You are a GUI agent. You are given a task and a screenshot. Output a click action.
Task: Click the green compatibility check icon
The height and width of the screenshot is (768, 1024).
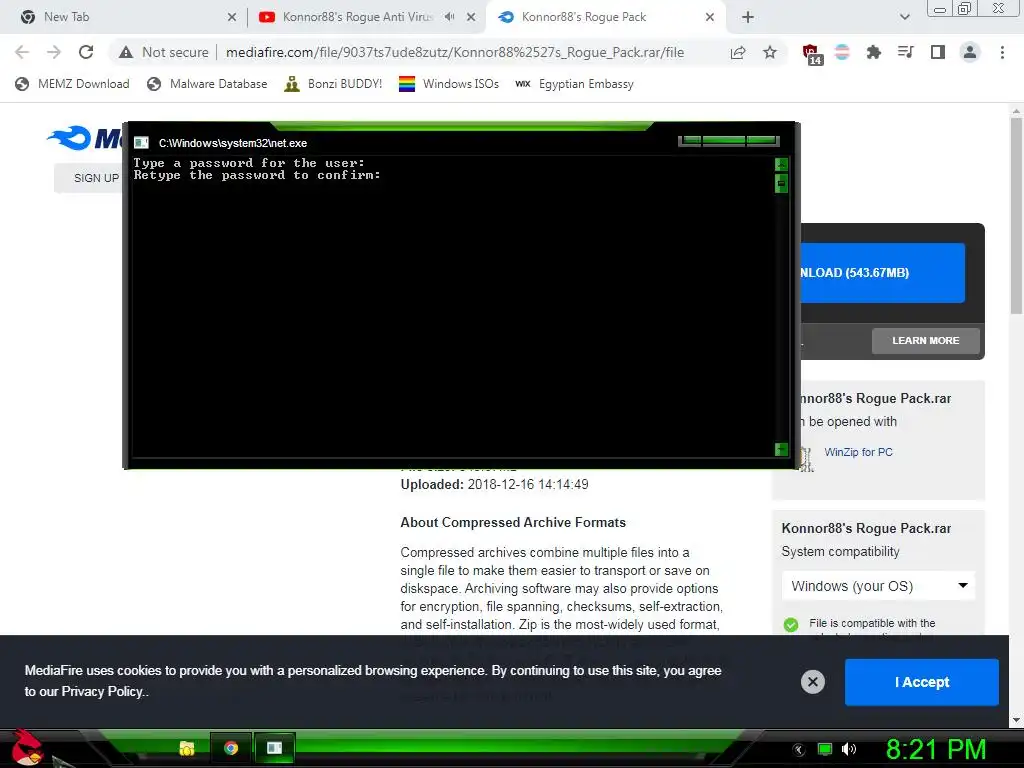(x=791, y=624)
